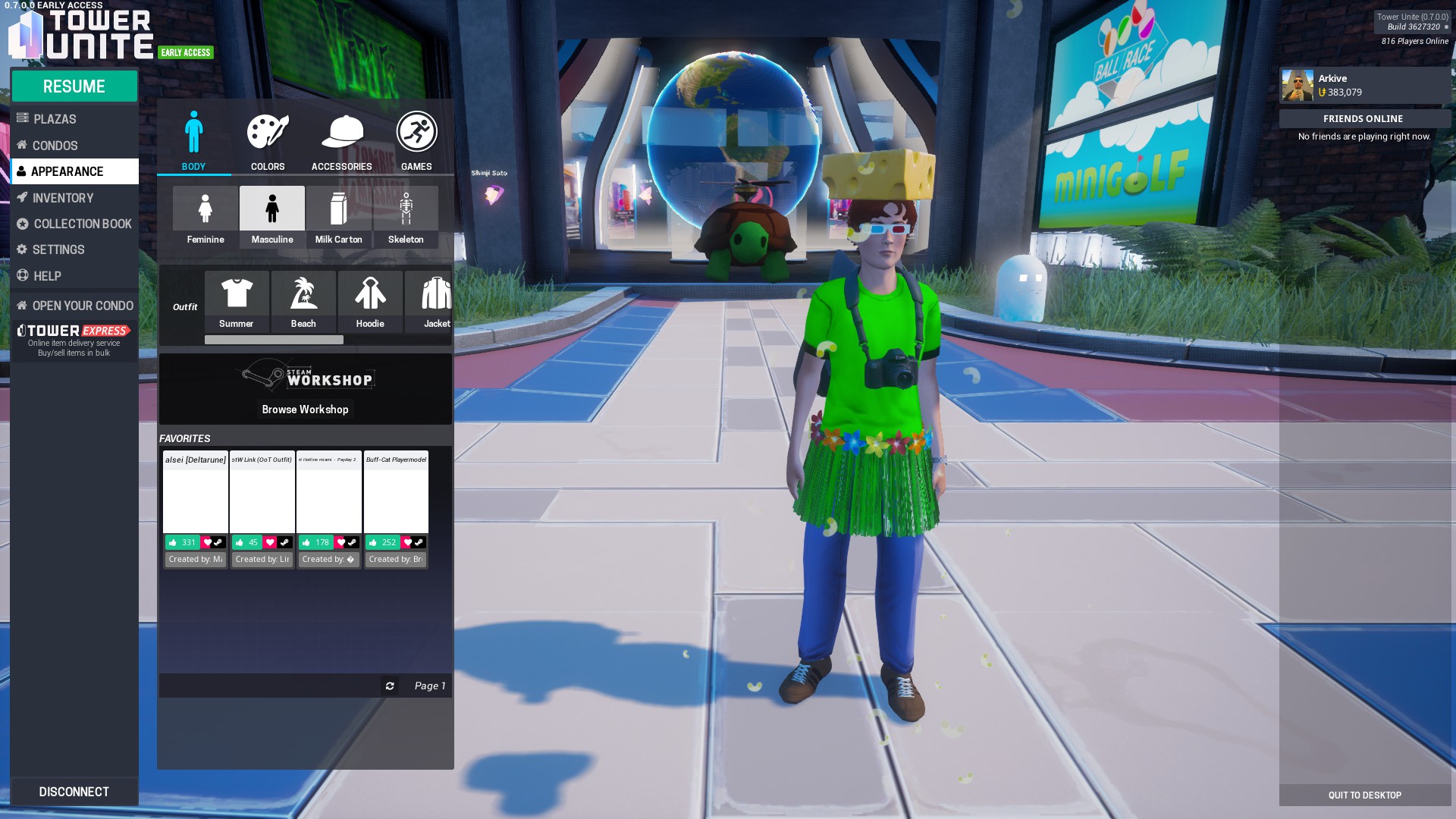Select the Feminine body type icon
Image resolution: width=1456 pixels, height=819 pixels.
pos(205,216)
